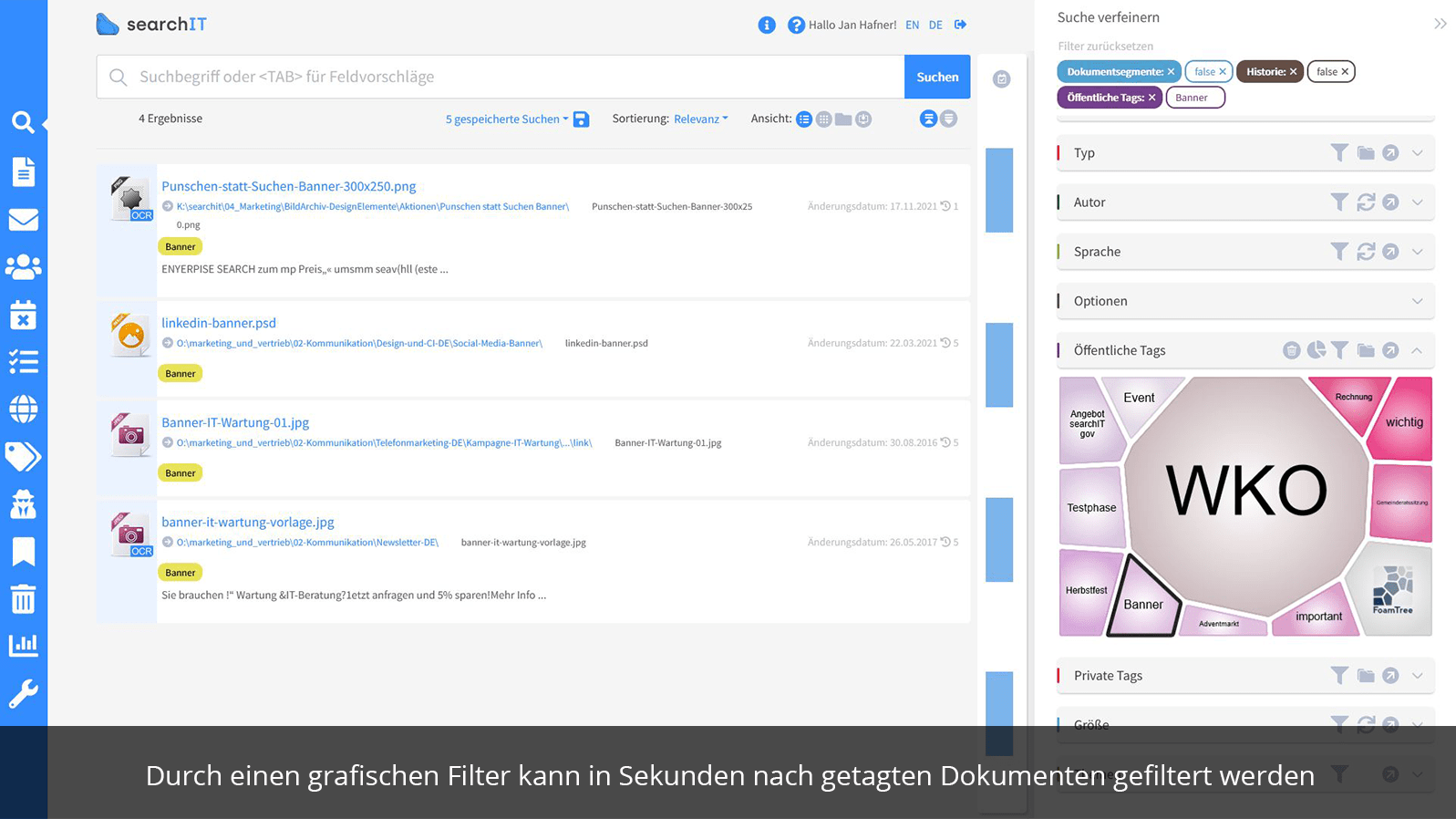
Task: Select the Event tag in the tag map
Action: 1139,398
